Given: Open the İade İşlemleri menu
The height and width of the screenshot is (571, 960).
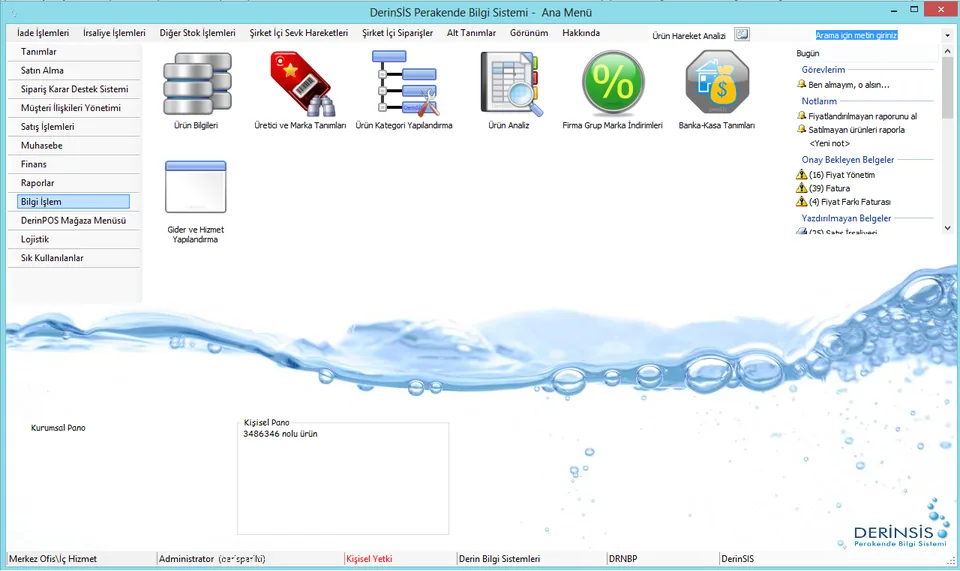Looking at the screenshot, I should coord(43,33).
